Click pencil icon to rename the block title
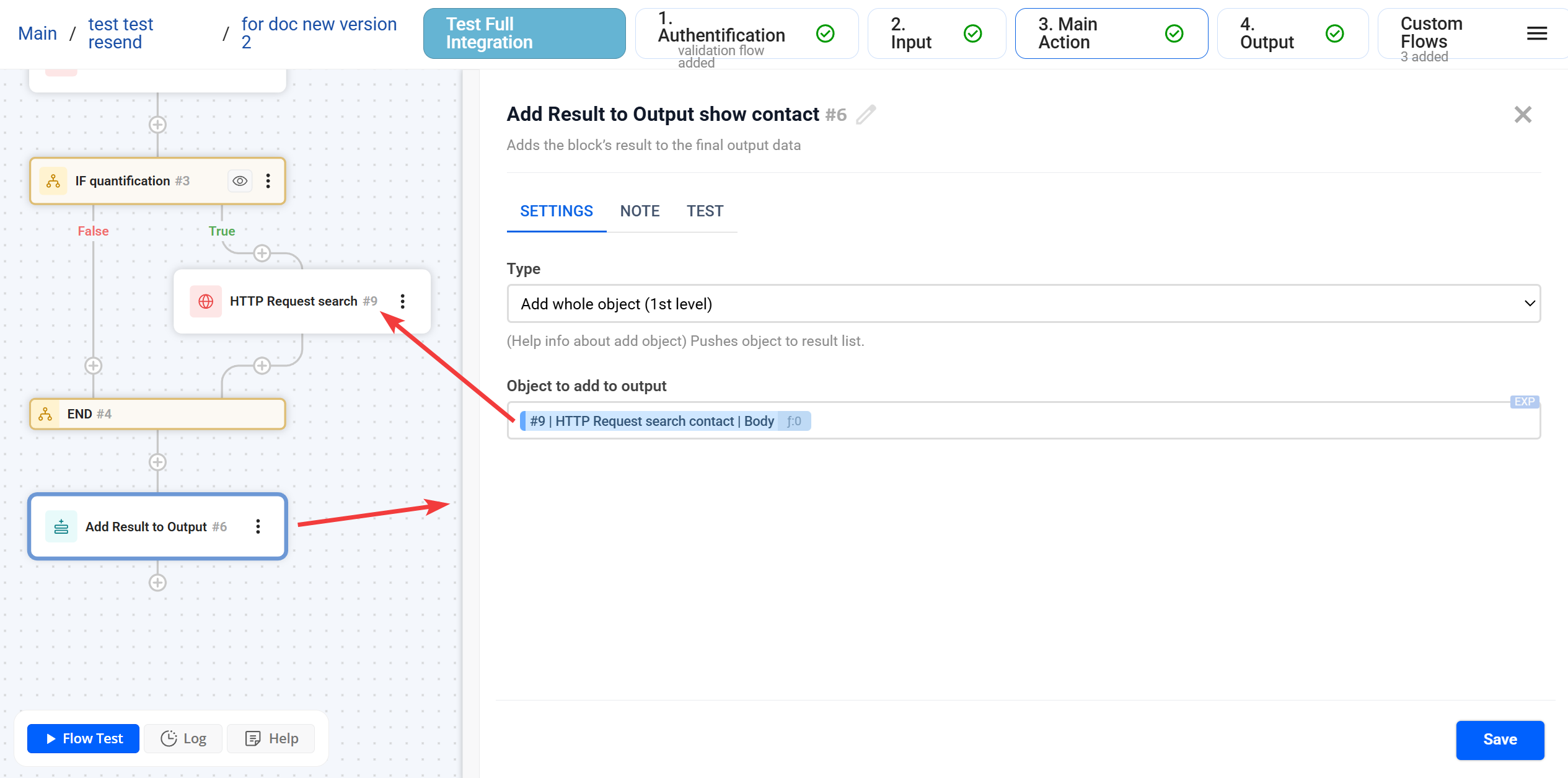Screen dimensions: 1568x778 click(866, 114)
